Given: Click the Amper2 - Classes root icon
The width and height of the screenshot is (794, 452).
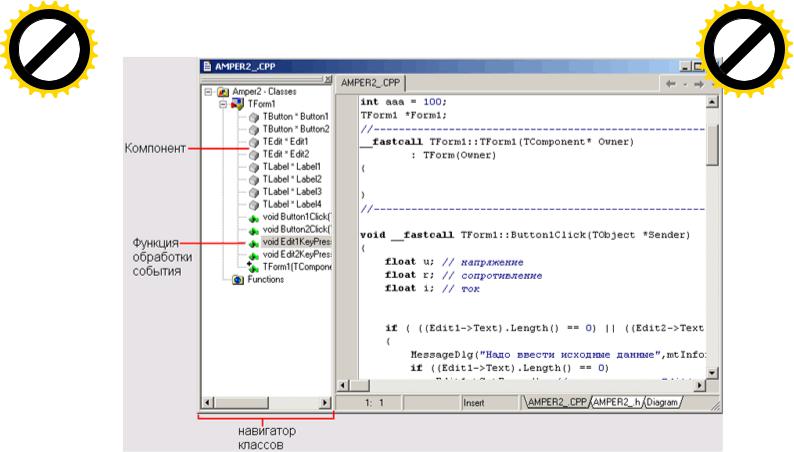Looking at the screenshot, I should click(x=222, y=91).
